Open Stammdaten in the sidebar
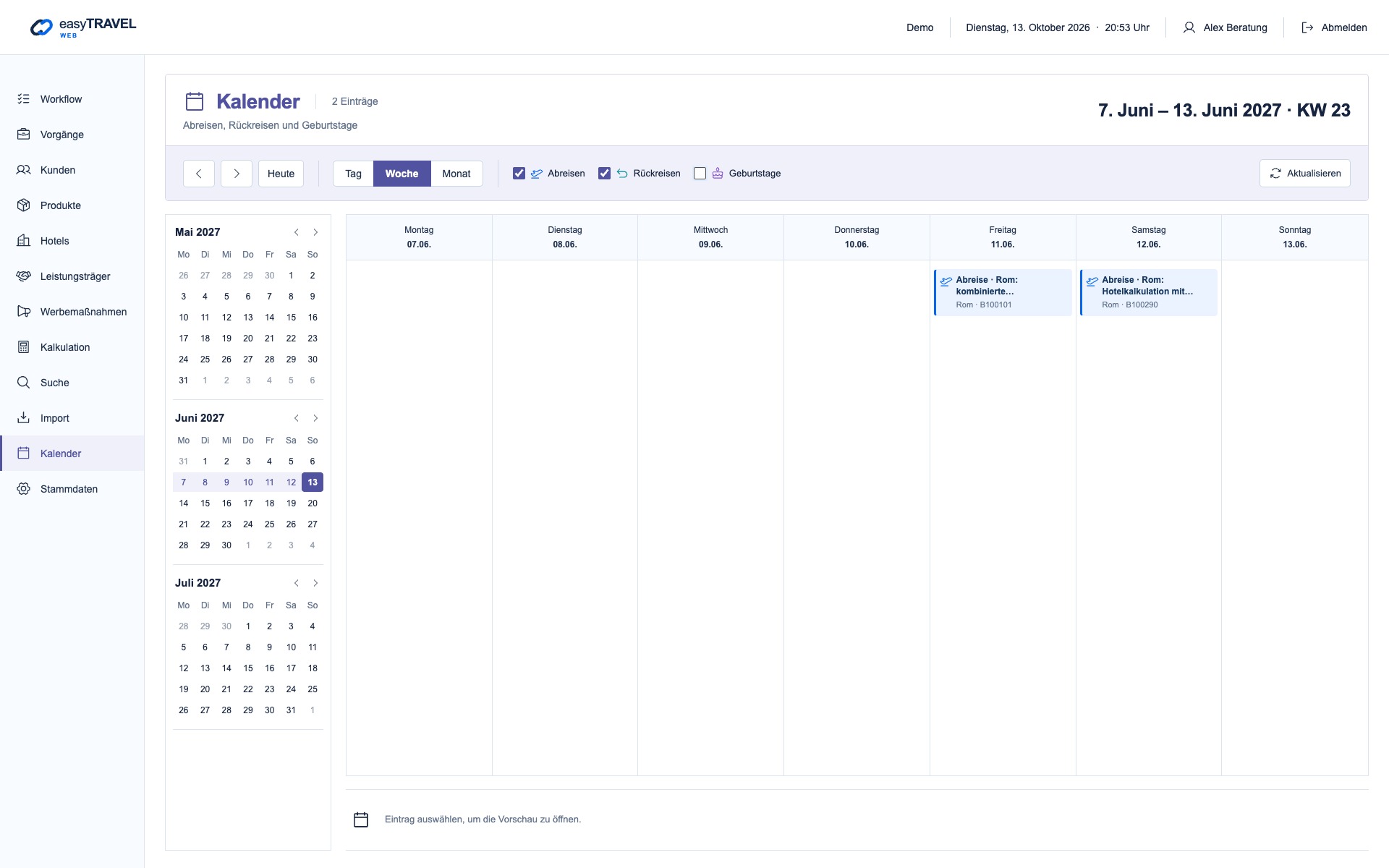 click(72, 489)
